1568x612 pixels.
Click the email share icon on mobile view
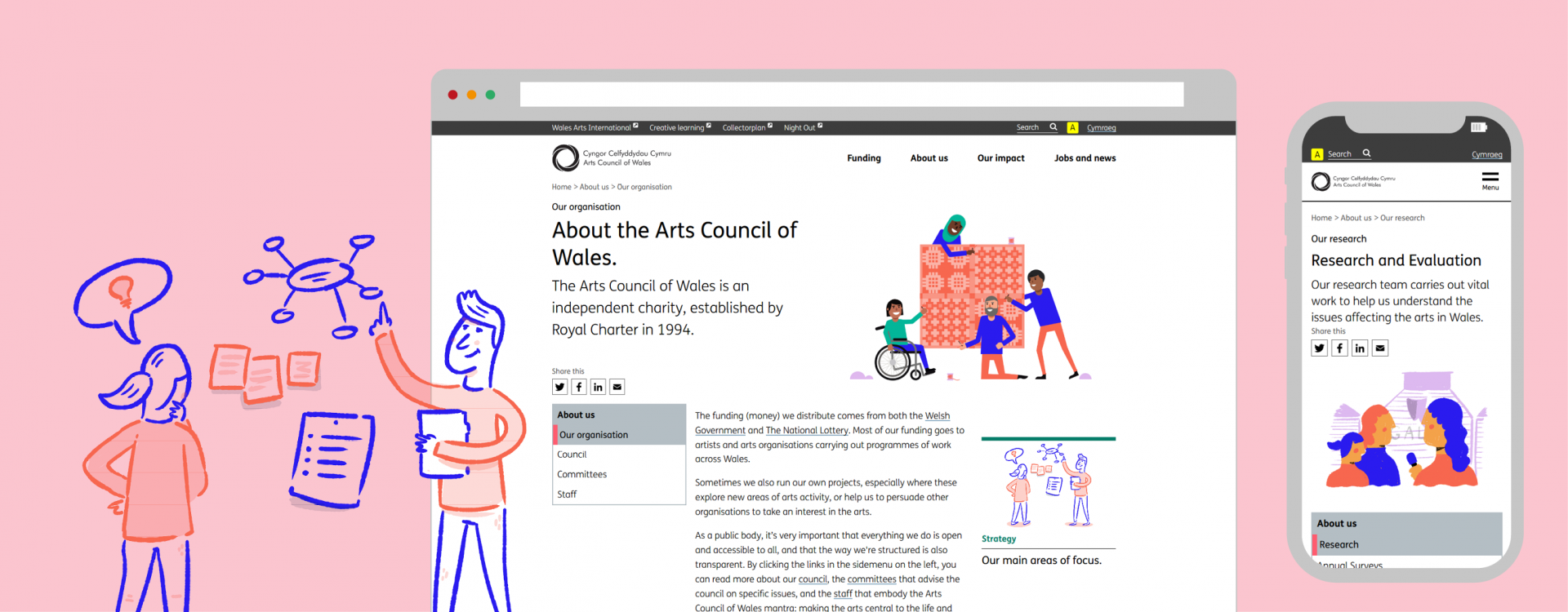point(1380,348)
